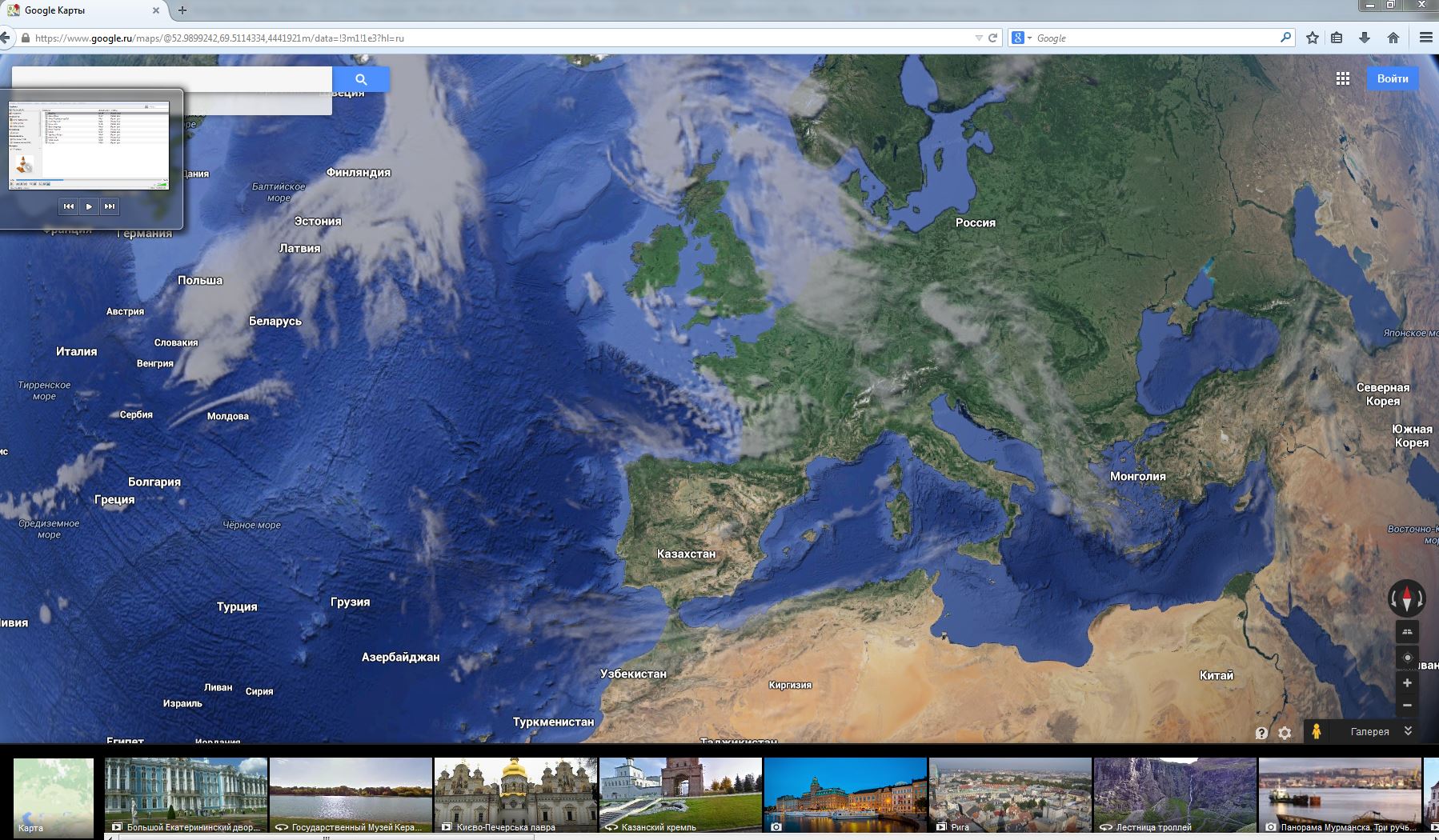Screen dimensions: 1439x840
Task: Show my location on the map
Action: point(1407,658)
